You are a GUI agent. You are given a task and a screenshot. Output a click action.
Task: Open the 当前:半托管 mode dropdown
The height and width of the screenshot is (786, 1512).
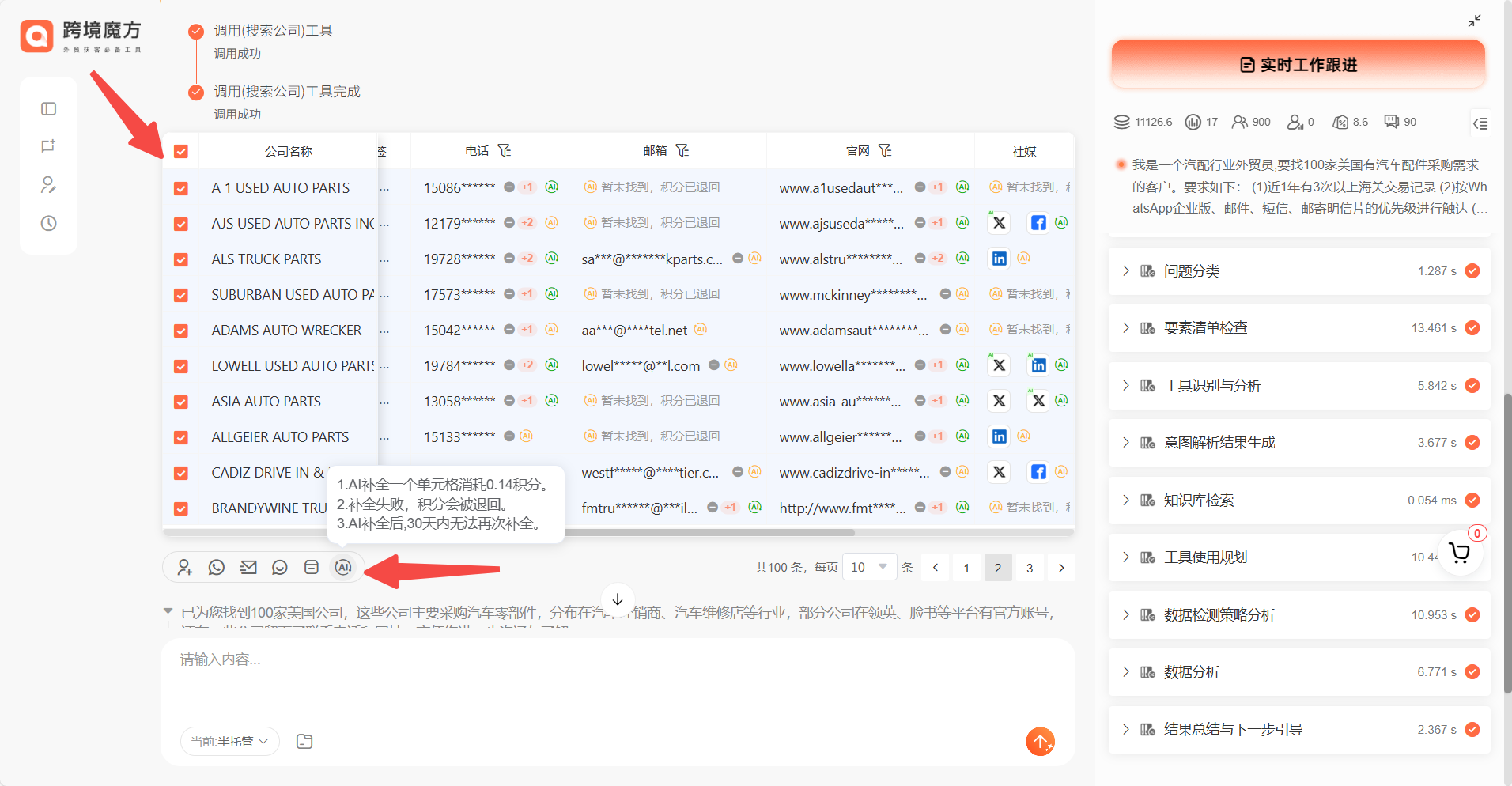229,741
